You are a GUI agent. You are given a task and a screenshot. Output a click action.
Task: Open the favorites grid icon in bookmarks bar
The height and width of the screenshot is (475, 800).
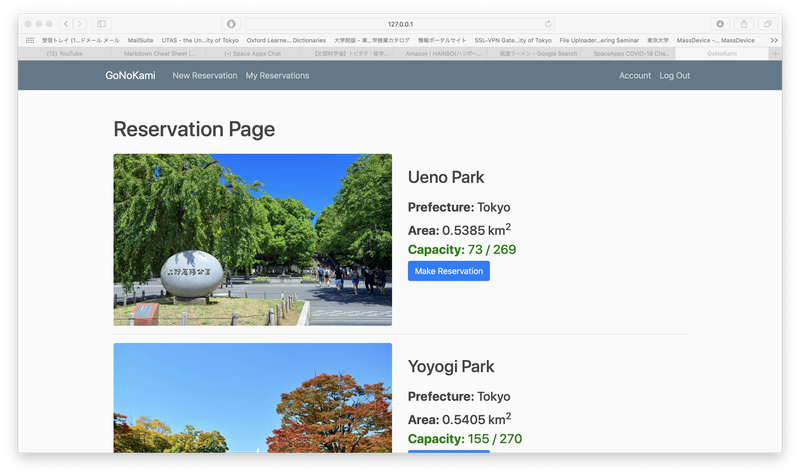click(30, 40)
